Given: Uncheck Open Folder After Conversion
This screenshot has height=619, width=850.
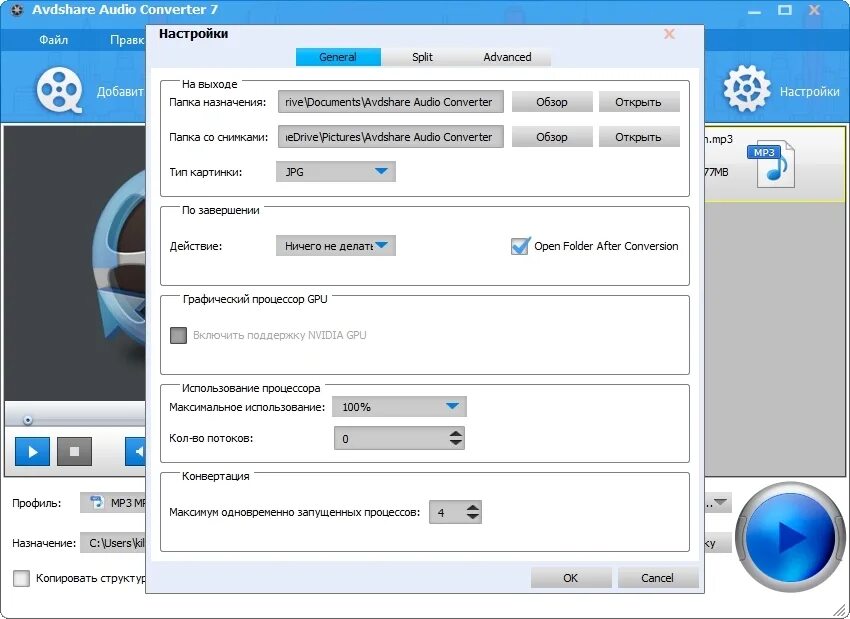Looking at the screenshot, I should (x=519, y=246).
